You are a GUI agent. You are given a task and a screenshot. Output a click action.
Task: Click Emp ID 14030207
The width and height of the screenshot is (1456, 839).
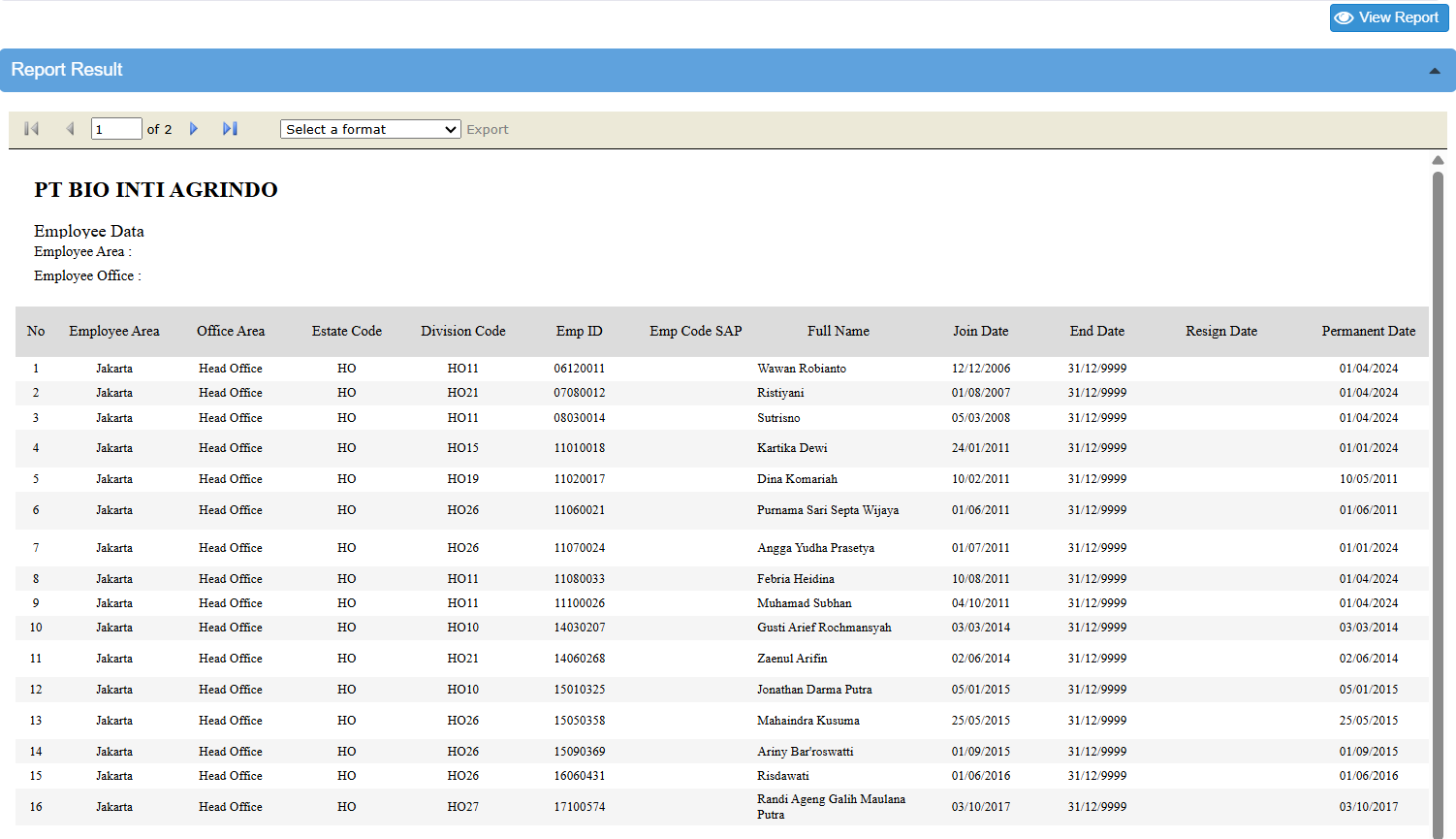[x=580, y=628]
